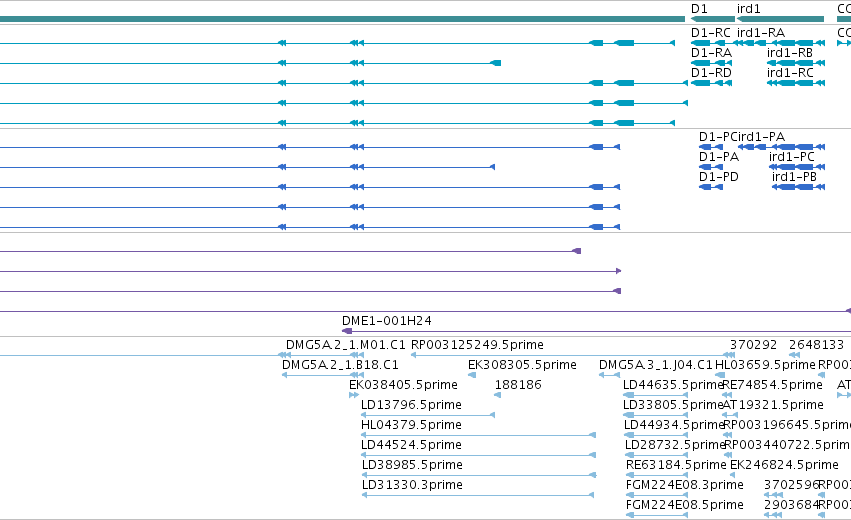Click the LD33805.5prime EST label
The width and height of the screenshot is (851, 520).
(x=673, y=405)
